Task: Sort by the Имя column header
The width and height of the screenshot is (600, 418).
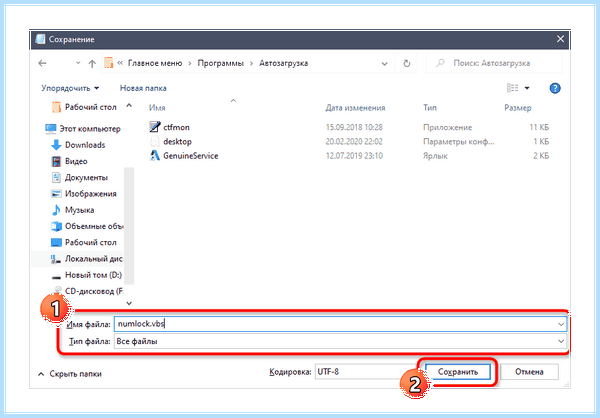Action: point(157,108)
